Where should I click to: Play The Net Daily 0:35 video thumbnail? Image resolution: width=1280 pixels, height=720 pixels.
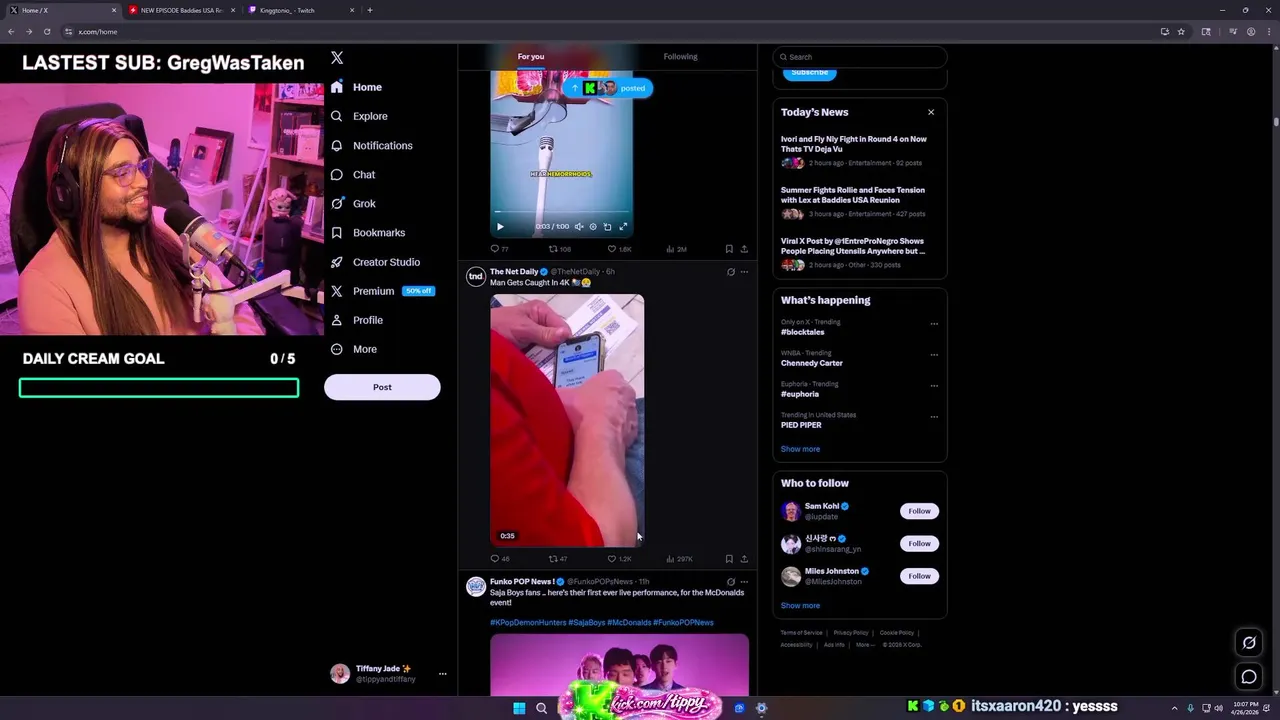[567, 420]
